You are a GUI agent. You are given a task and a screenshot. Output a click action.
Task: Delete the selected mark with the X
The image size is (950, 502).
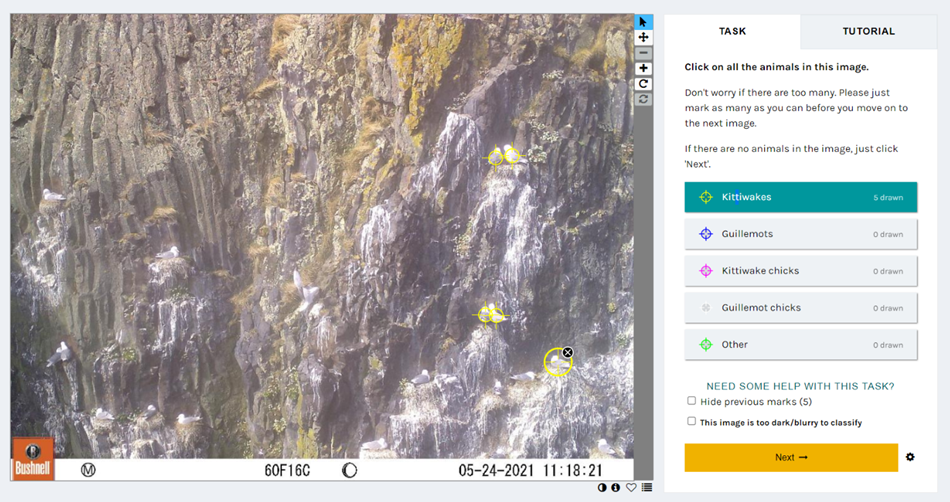568,352
